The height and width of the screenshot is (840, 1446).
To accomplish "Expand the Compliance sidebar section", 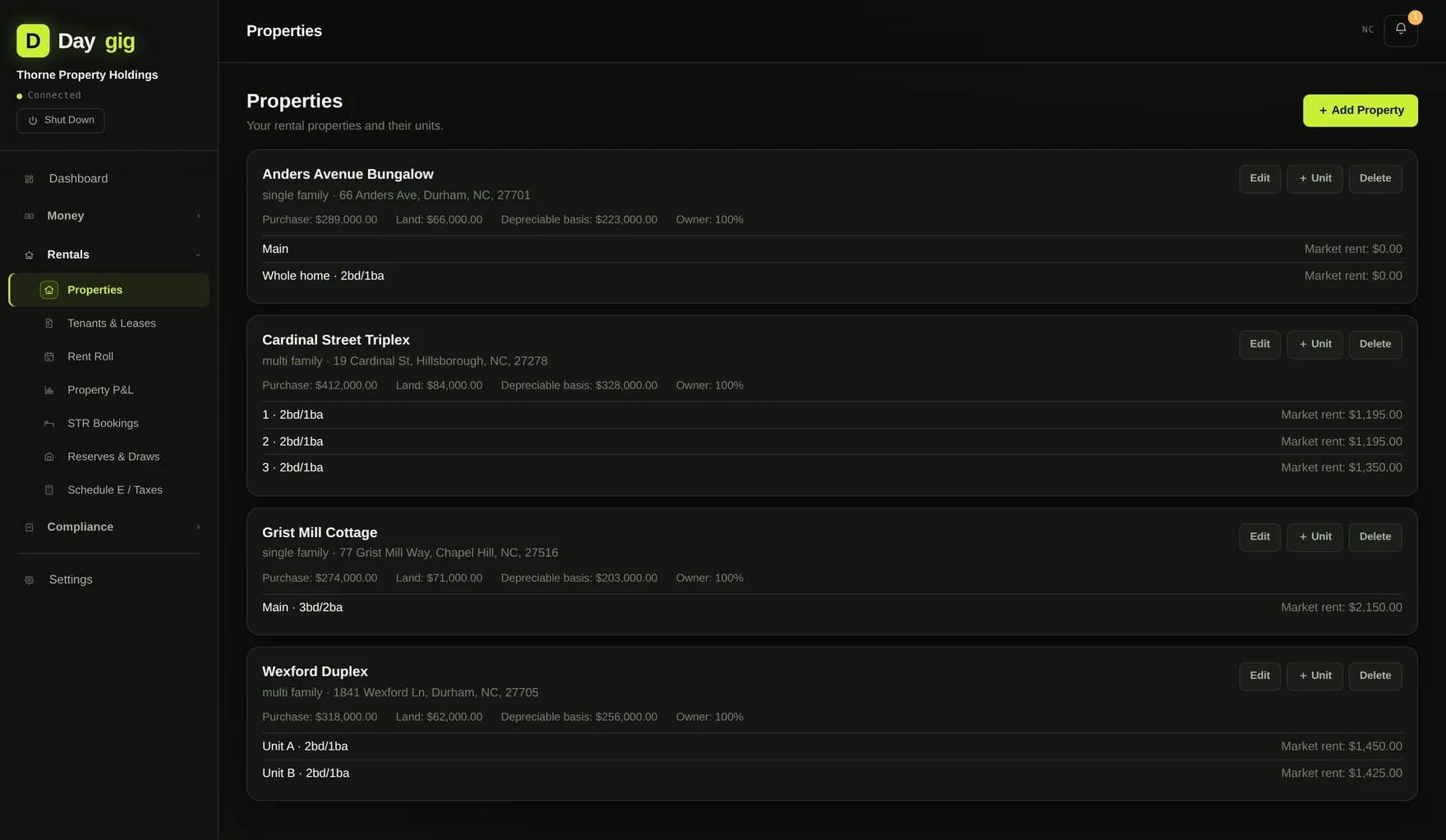I will [109, 527].
